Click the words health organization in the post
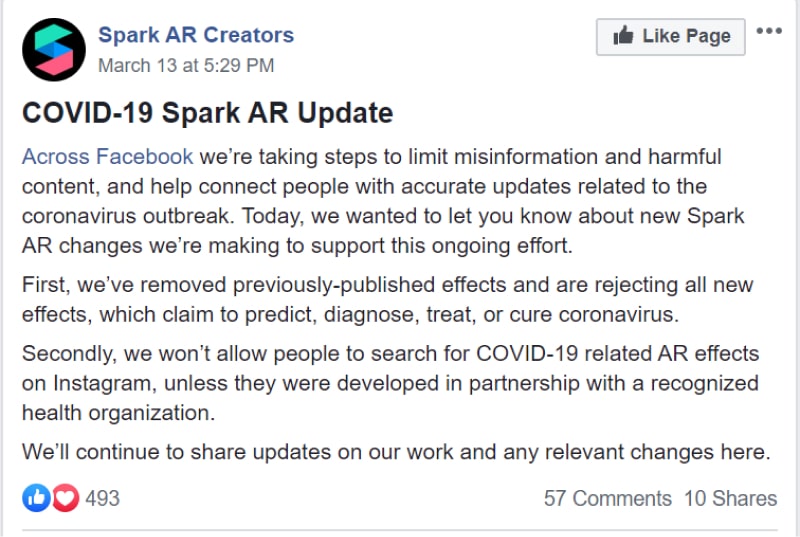This screenshot has height=537, width=800. tap(118, 413)
